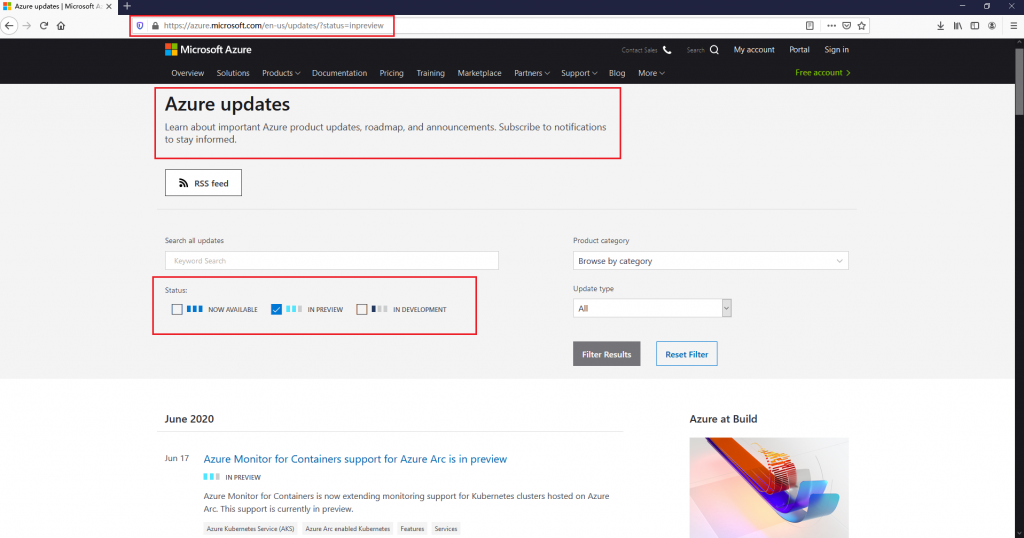Click the Reset Filter button

(x=686, y=354)
